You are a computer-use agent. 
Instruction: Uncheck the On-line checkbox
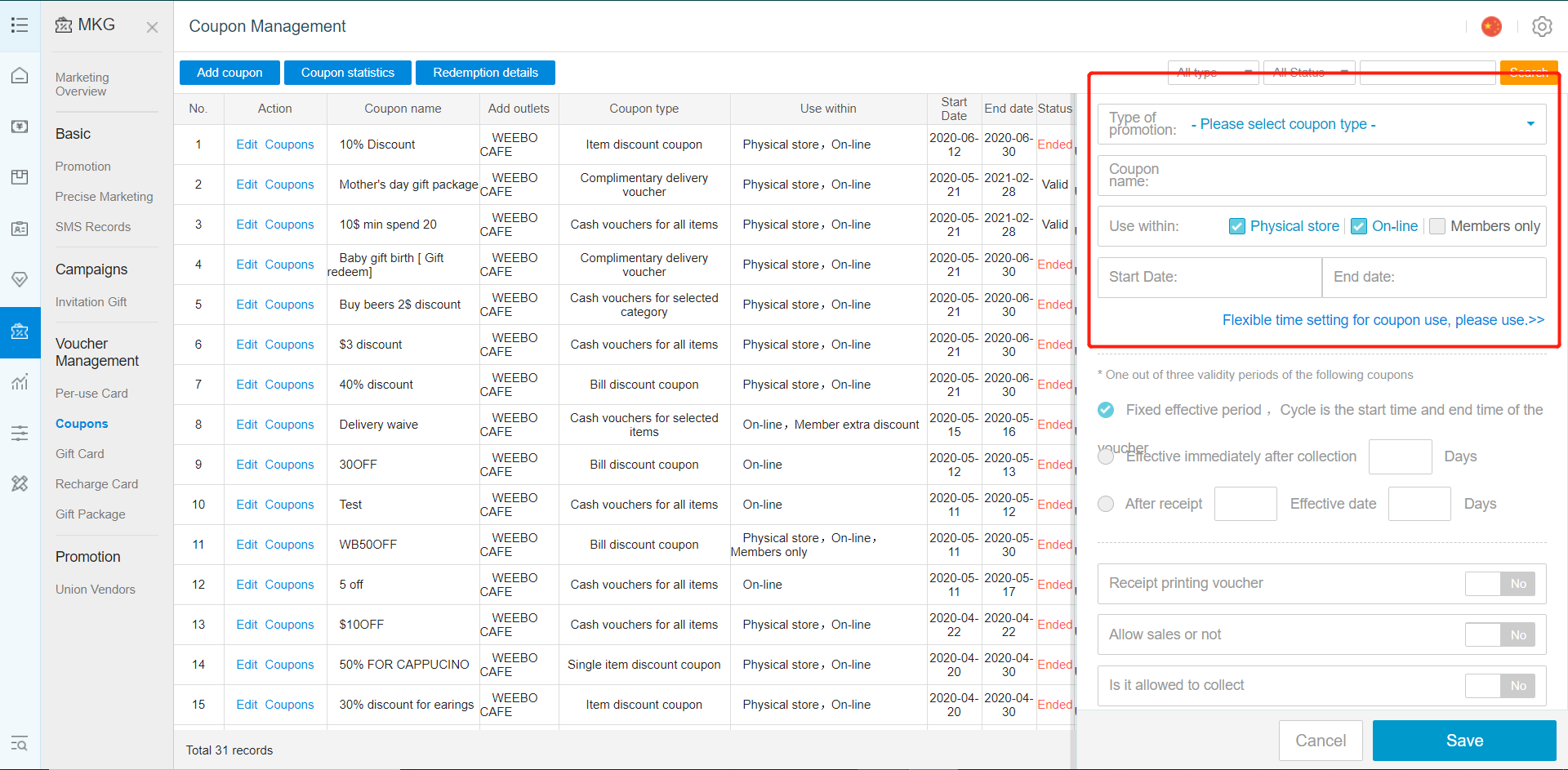1359,226
